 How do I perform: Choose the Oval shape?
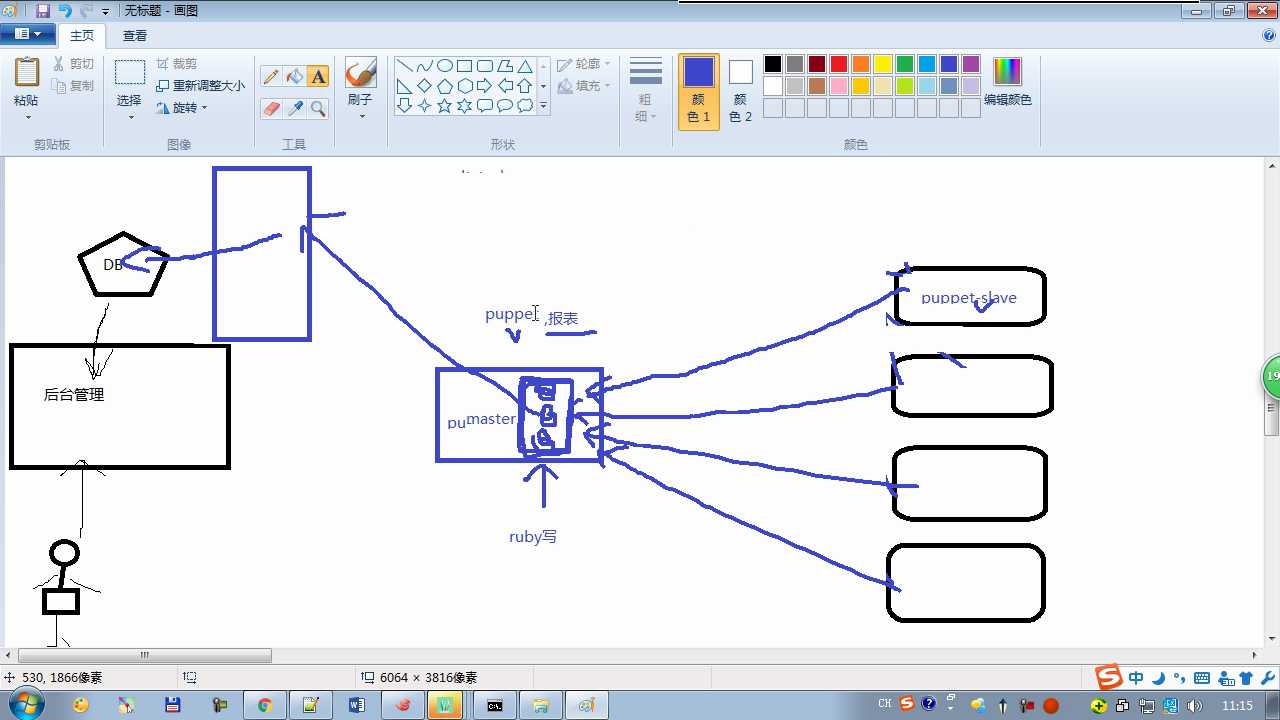pos(444,66)
